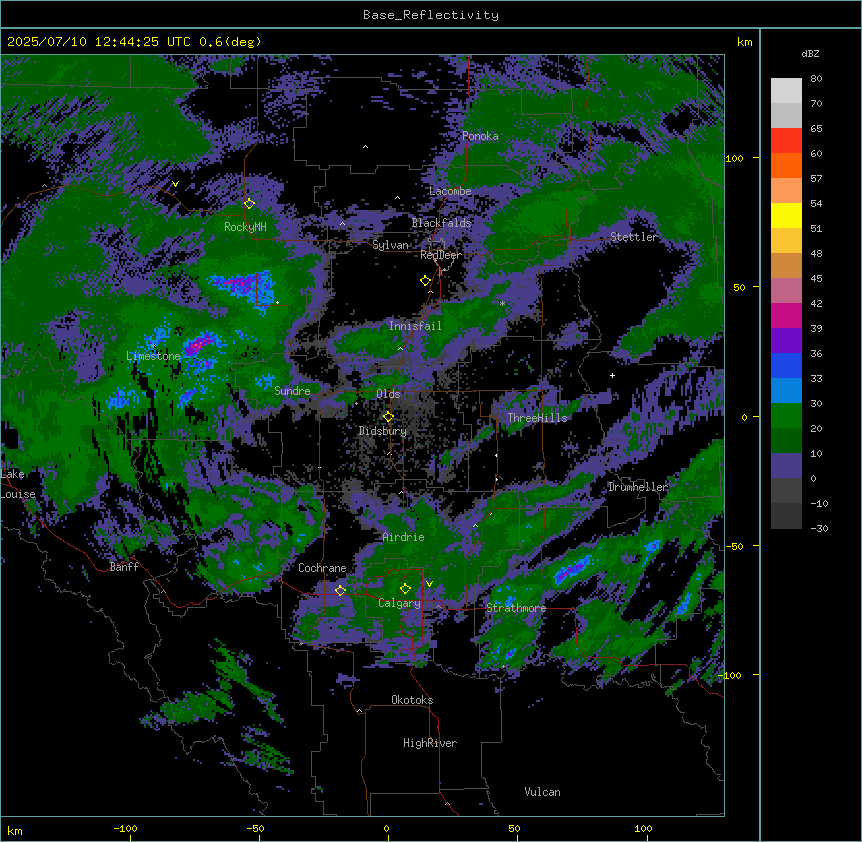862x842 pixels.
Task: Click the red 65-60 dBZ legend swatch
Action: [x=786, y=141]
